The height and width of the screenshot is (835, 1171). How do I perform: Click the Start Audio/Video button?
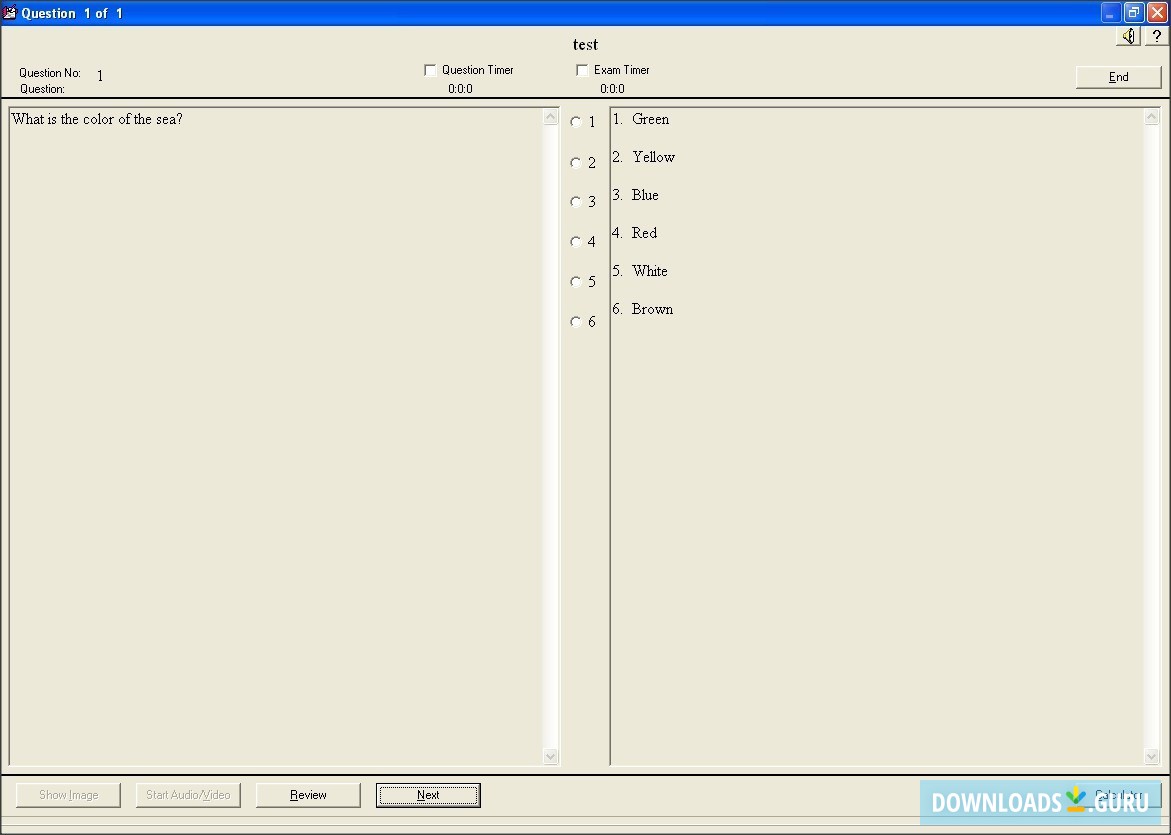[187, 794]
